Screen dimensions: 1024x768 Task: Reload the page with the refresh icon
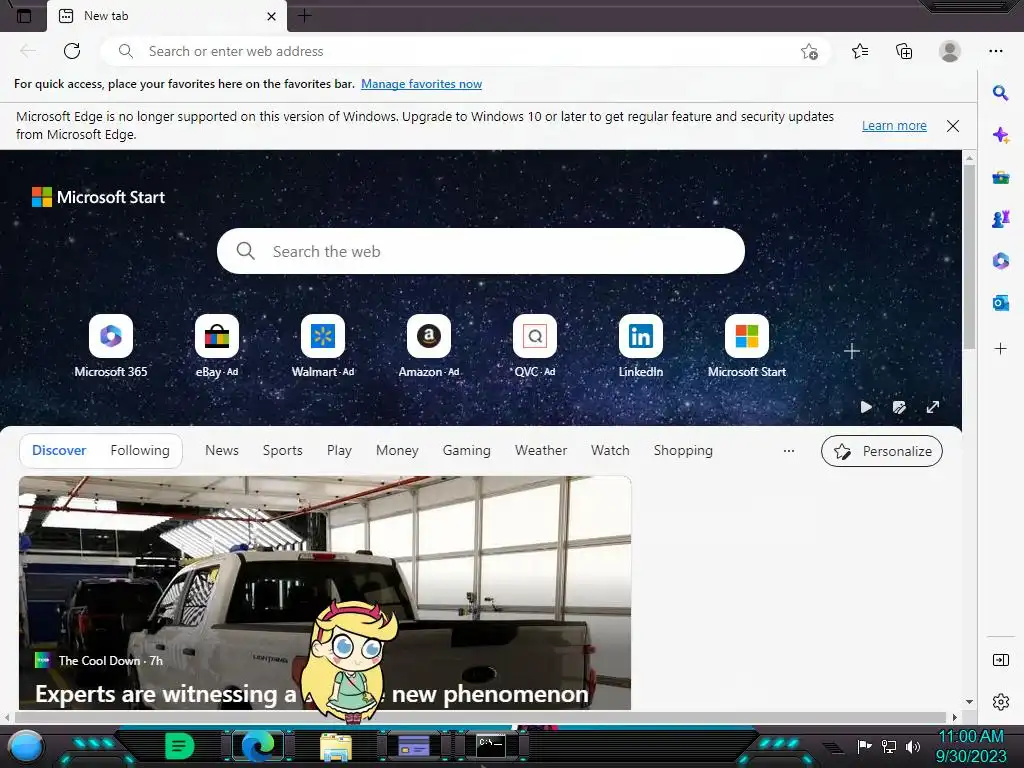pos(72,51)
